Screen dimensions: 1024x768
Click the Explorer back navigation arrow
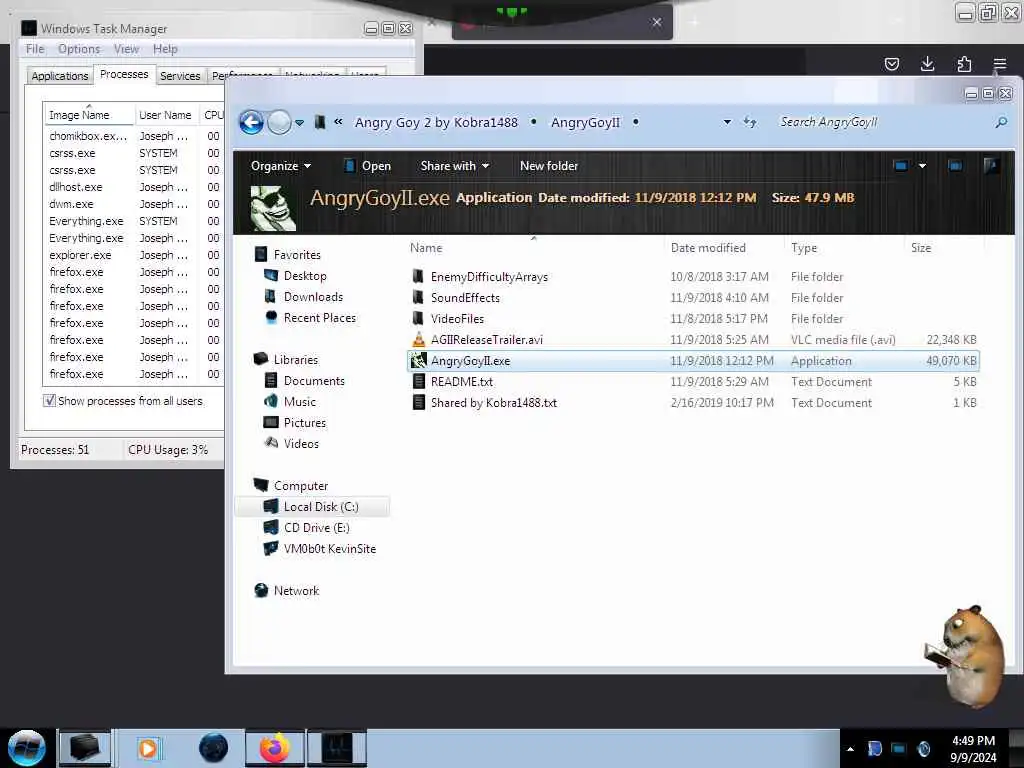click(x=251, y=122)
